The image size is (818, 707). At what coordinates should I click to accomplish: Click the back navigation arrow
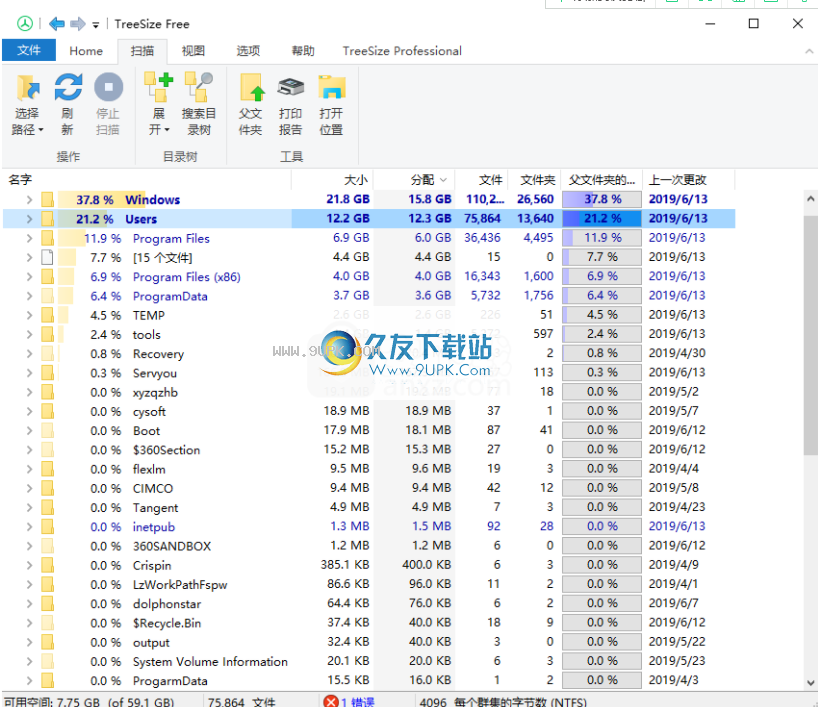(56, 23)
